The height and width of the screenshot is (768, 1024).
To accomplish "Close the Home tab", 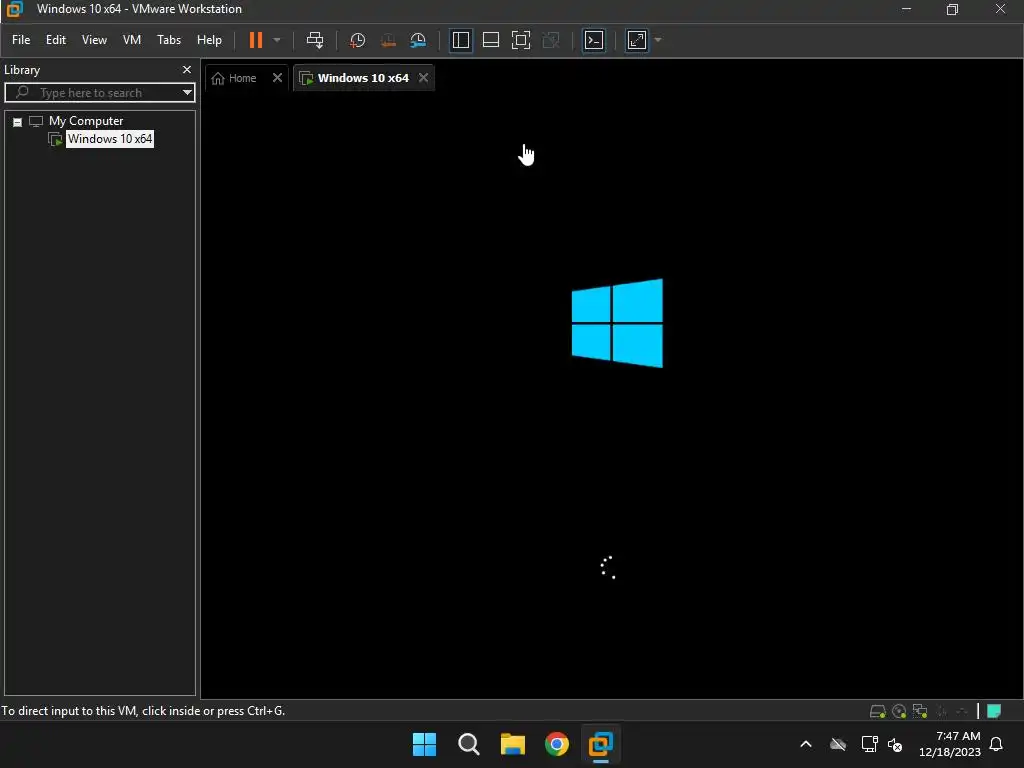I will [277, 78].
